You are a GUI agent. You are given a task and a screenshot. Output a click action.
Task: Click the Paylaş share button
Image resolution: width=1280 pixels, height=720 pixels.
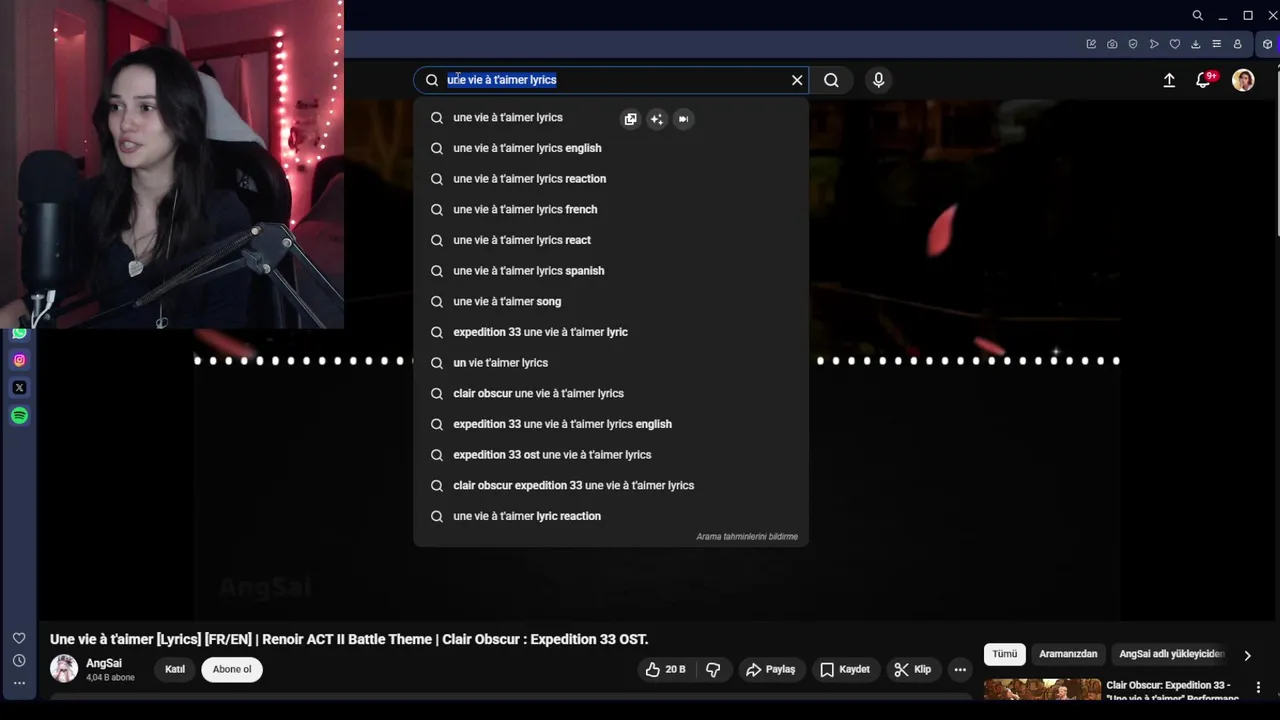[771, 669]
